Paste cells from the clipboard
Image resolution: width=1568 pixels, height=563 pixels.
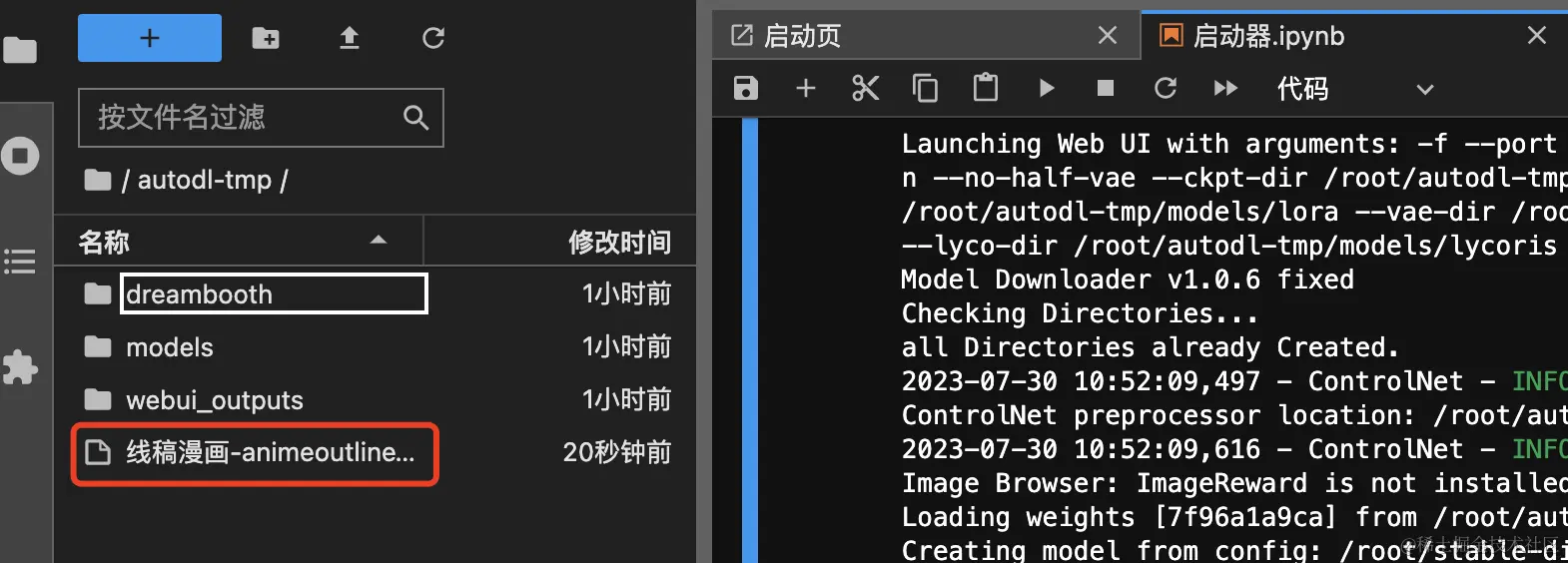point(986,88)
